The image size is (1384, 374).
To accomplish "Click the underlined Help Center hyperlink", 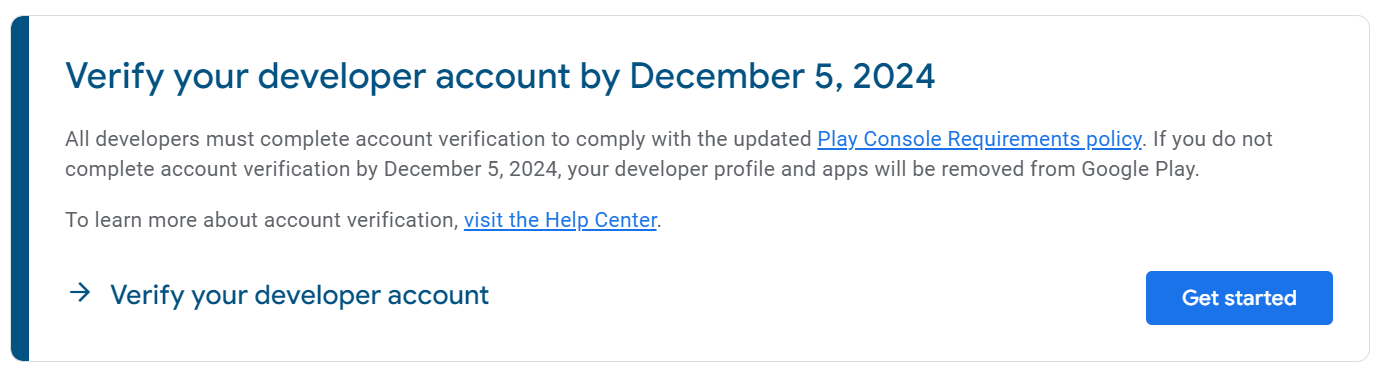I will tap(560, 220).
